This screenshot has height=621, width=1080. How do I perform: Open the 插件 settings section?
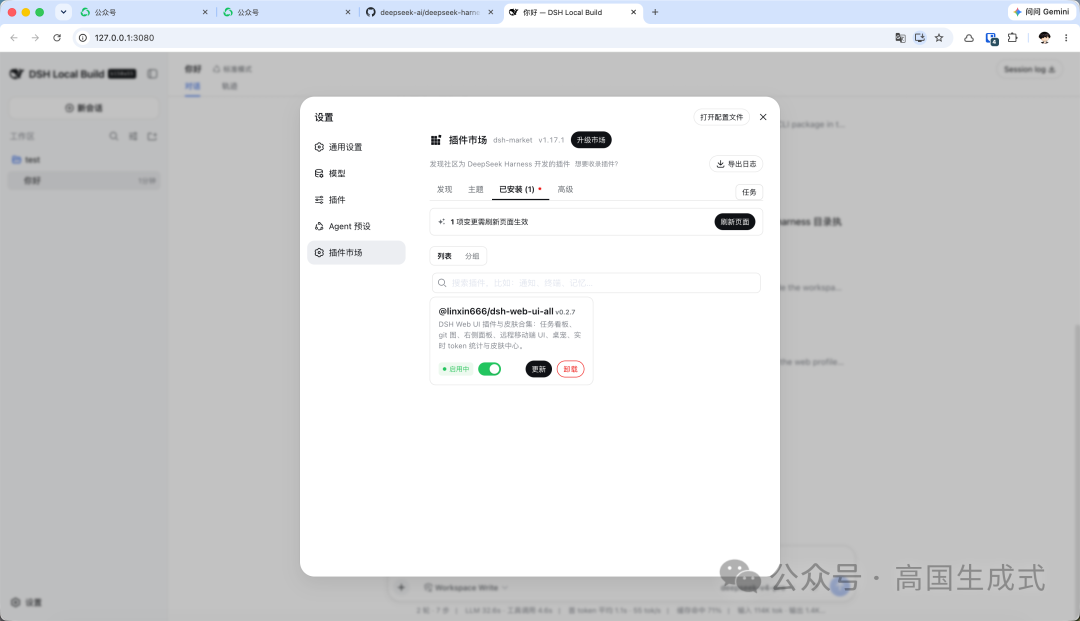(x=356, y=200)
